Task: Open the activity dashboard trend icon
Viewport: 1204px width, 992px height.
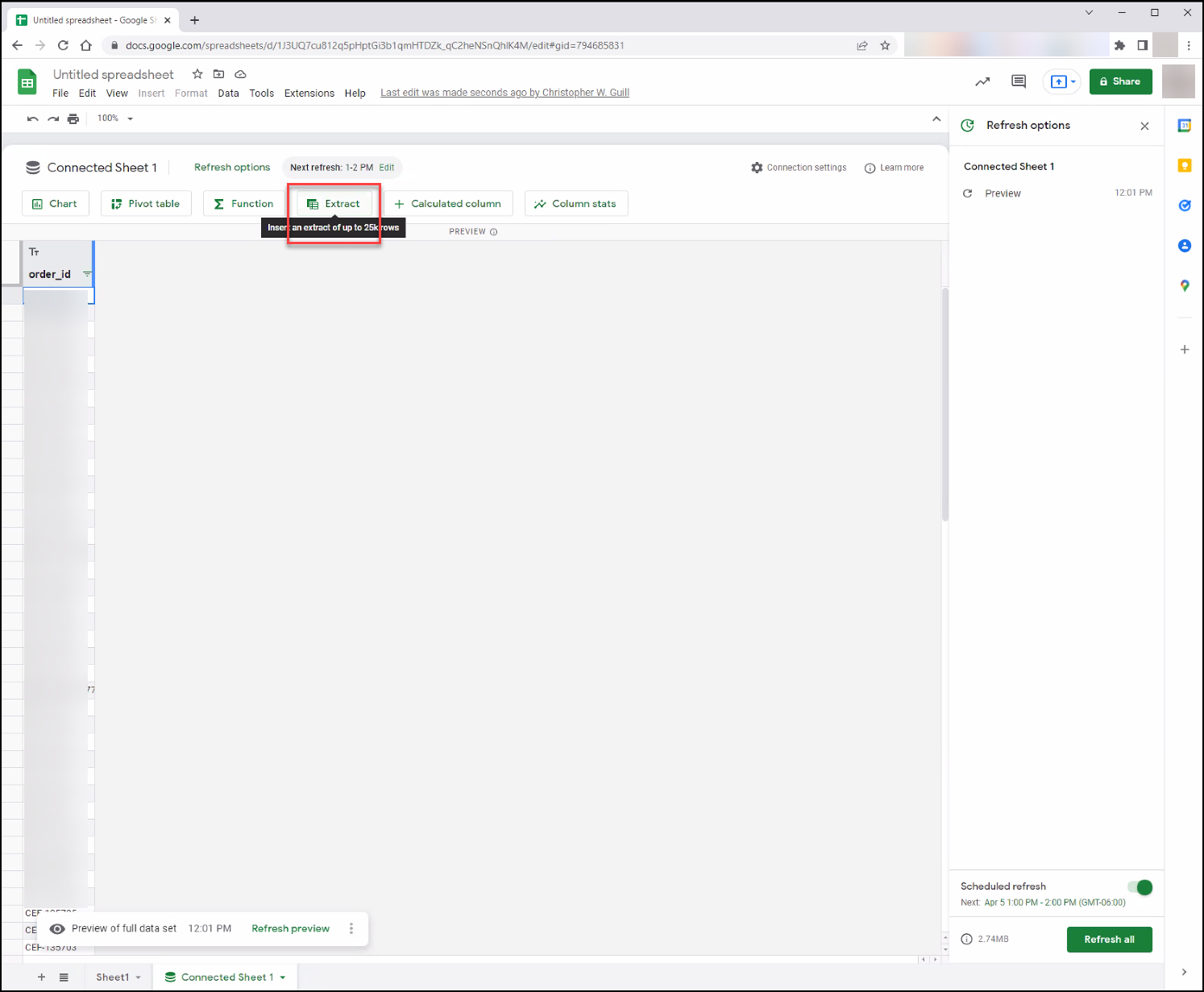Action: point(982,81)
